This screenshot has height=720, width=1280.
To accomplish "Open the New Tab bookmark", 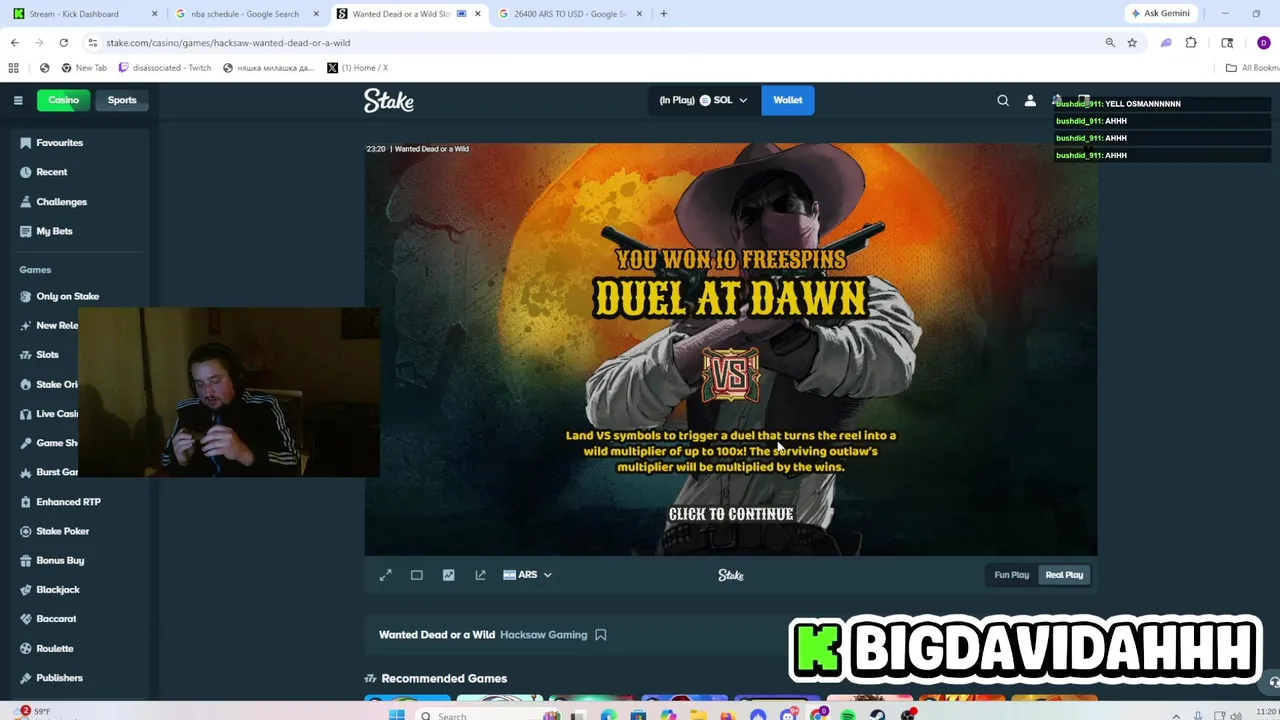I will click(x=84, y=68).
